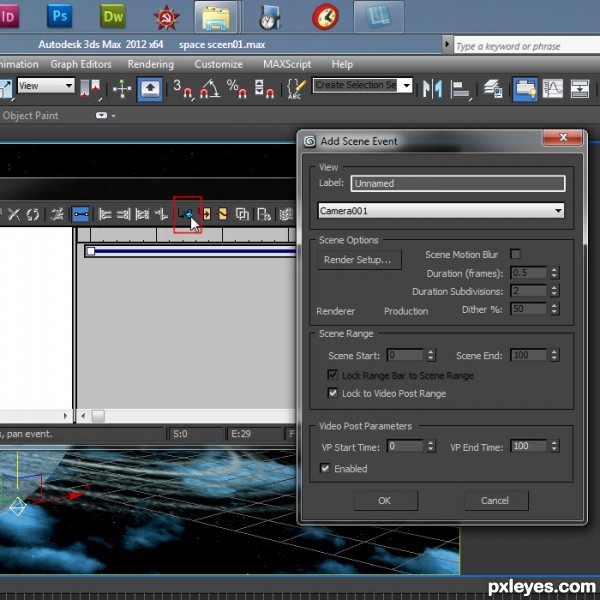Open Dreamweaver from the taskbar
Screen dimensions: 600x600
[x=113, y=16]
